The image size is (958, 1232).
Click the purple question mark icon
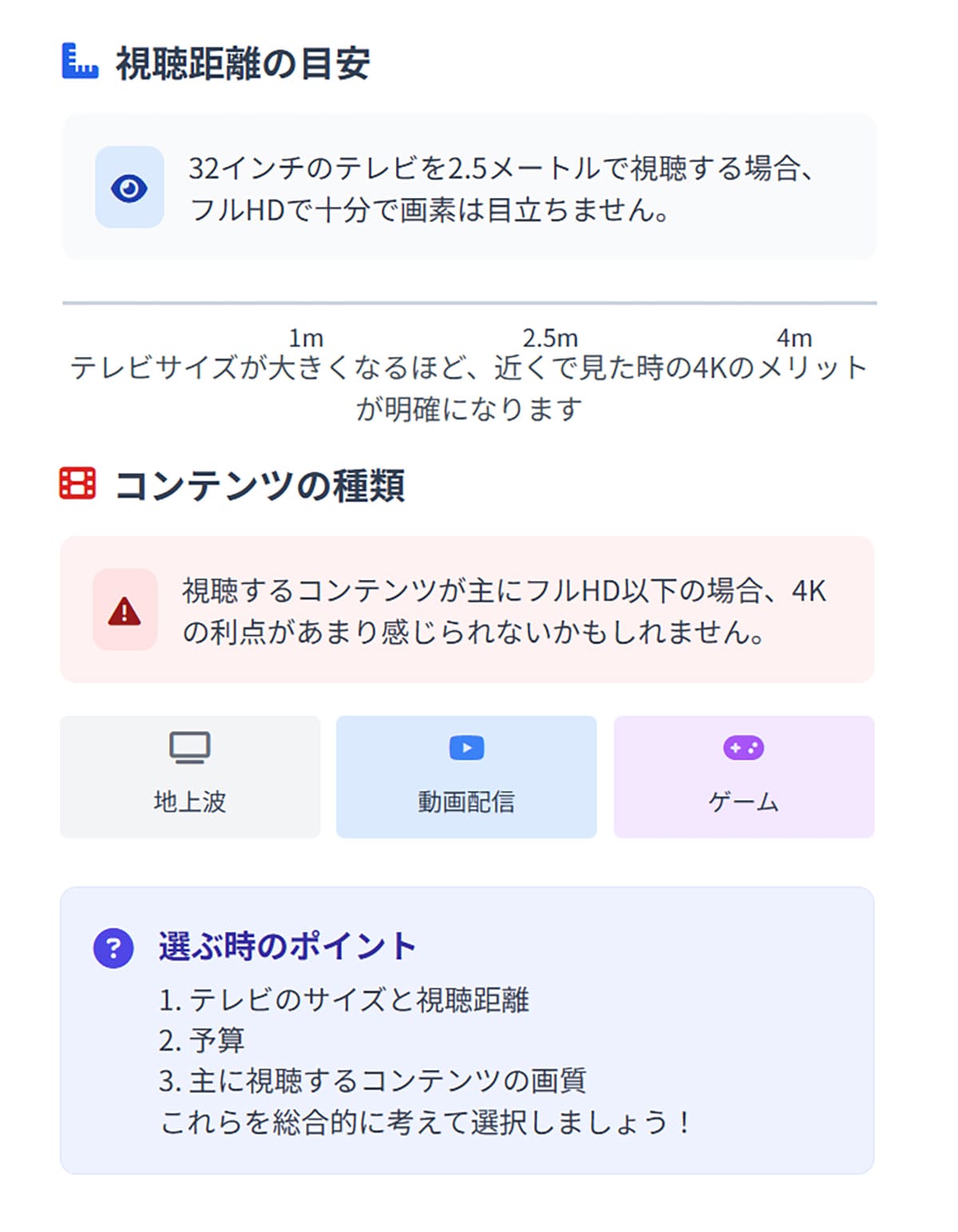(x=113, y=948)
